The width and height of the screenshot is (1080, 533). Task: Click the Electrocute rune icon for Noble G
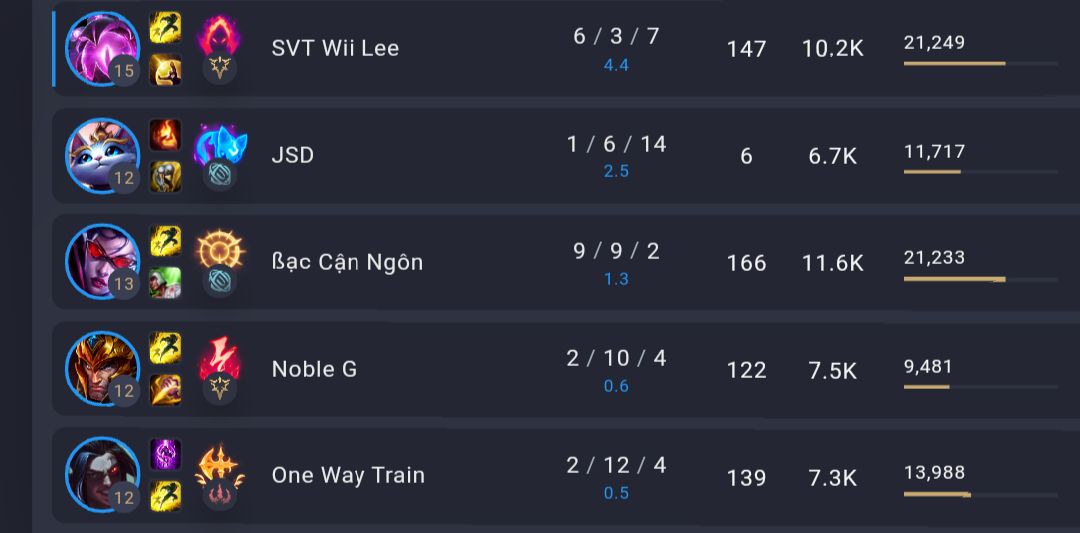click(219, 358)
